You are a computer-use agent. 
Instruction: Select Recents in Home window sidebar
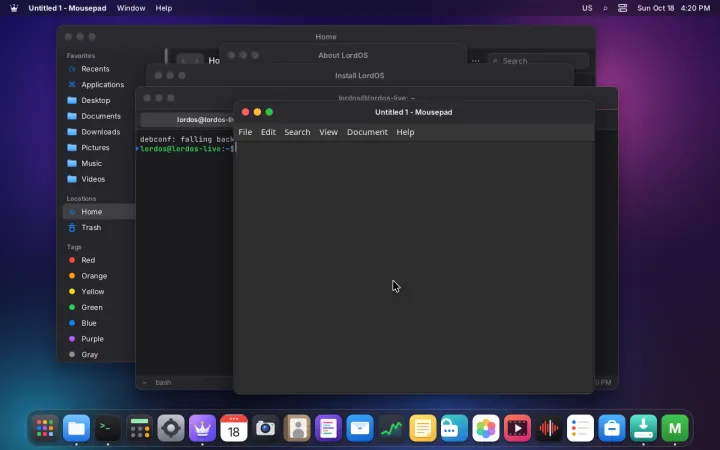pyautogui.click(x=96, y=69)
